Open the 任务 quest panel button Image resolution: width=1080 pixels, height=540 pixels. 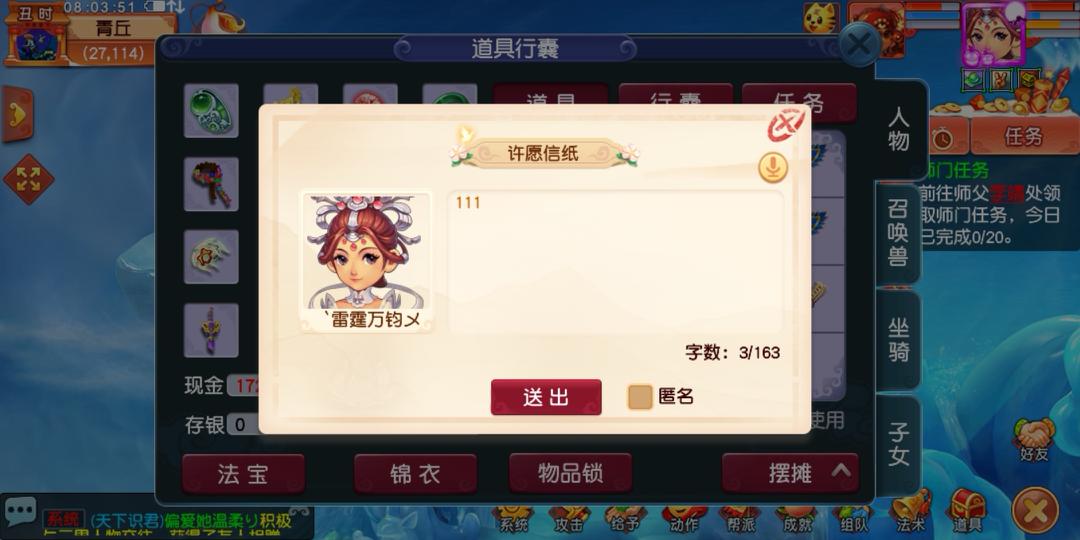tap(1024, 136)
